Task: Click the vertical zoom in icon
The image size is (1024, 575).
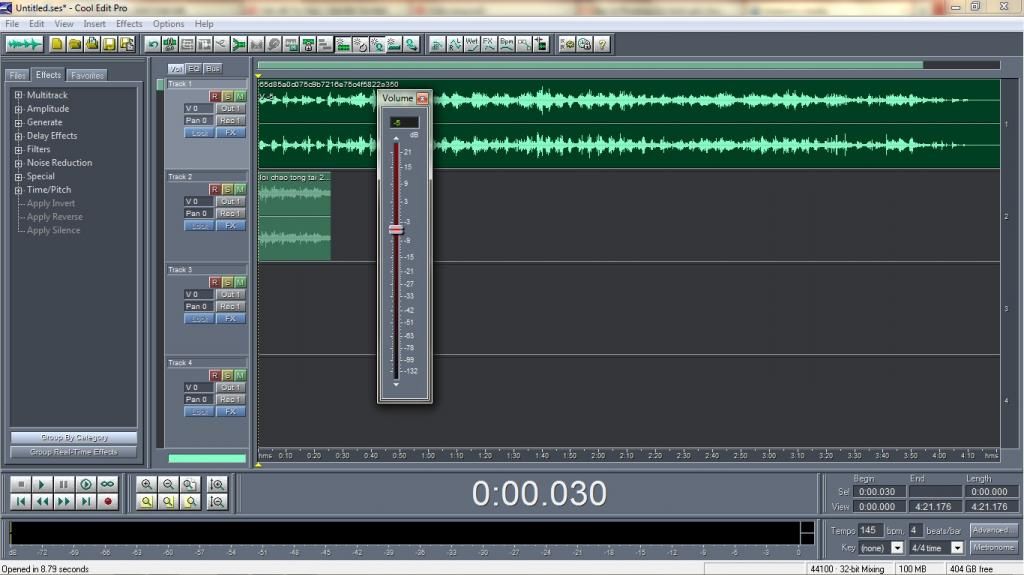Action: tap(217, 484)
